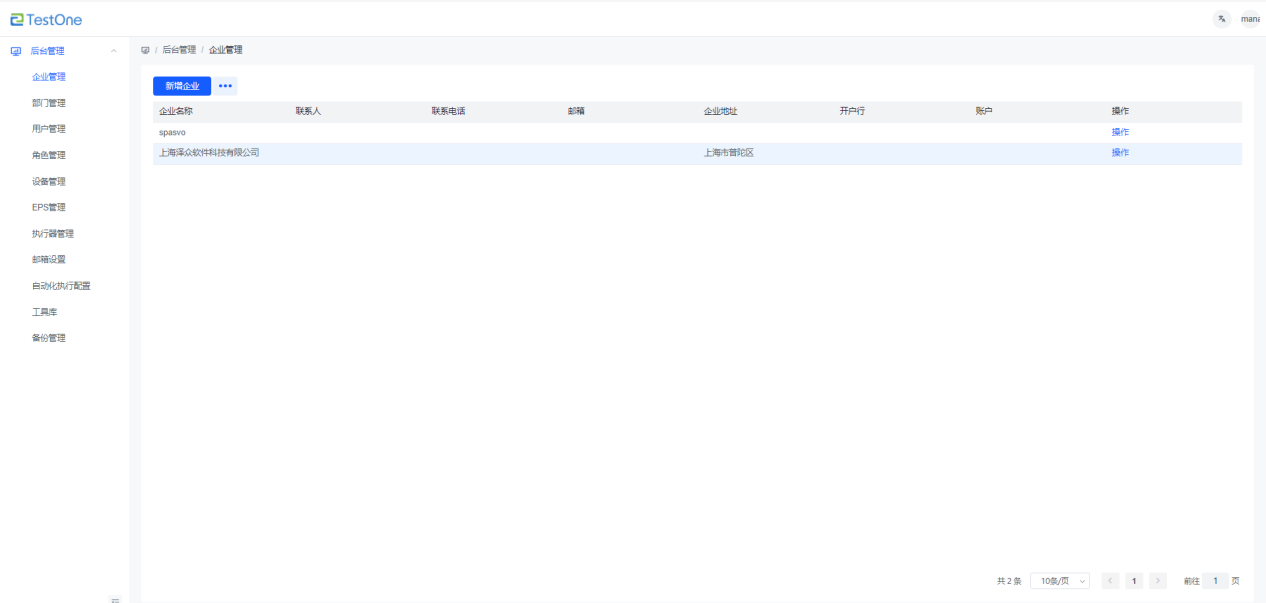Collapse the sidebar using the bottom icon
The width and height of the screenshot is (1266, 603).
[x=115, y=599]
